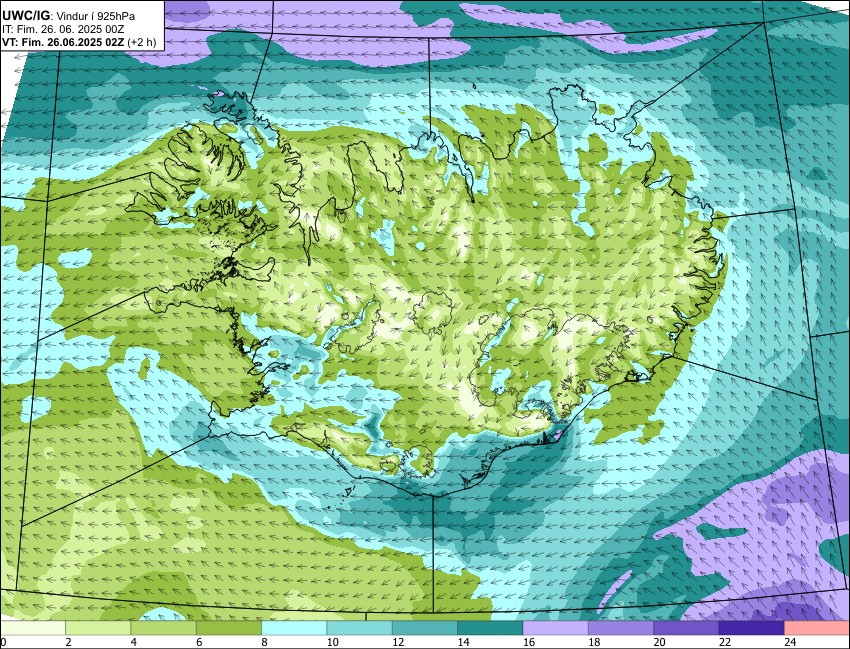Click the olive green 6–8 legend swatch
The height and width of the screenshot is (649, 850).
(x=229, y=628)
